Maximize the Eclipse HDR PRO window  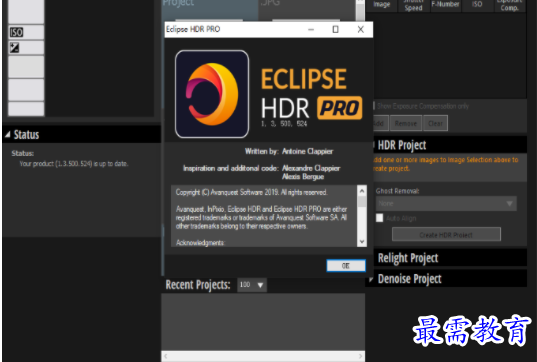pos(336,29)
